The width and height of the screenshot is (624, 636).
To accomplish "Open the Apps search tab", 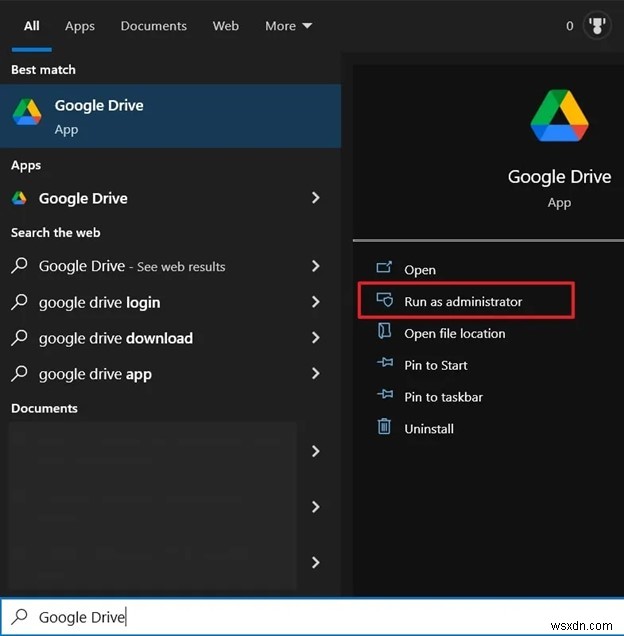I will point(80,26).
